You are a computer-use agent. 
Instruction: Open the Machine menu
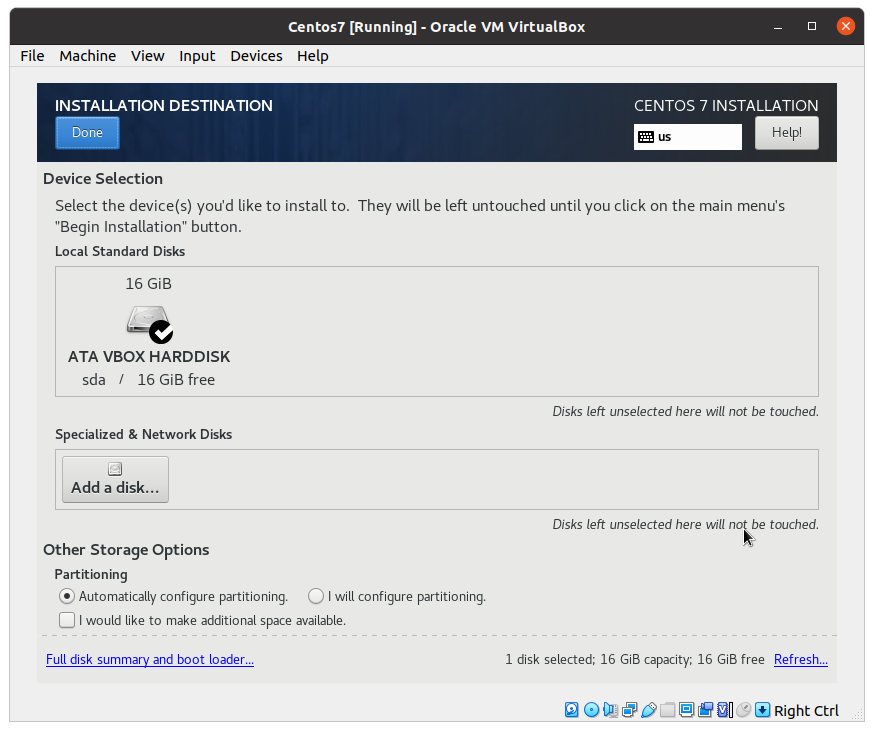click(x=88, y=56)
